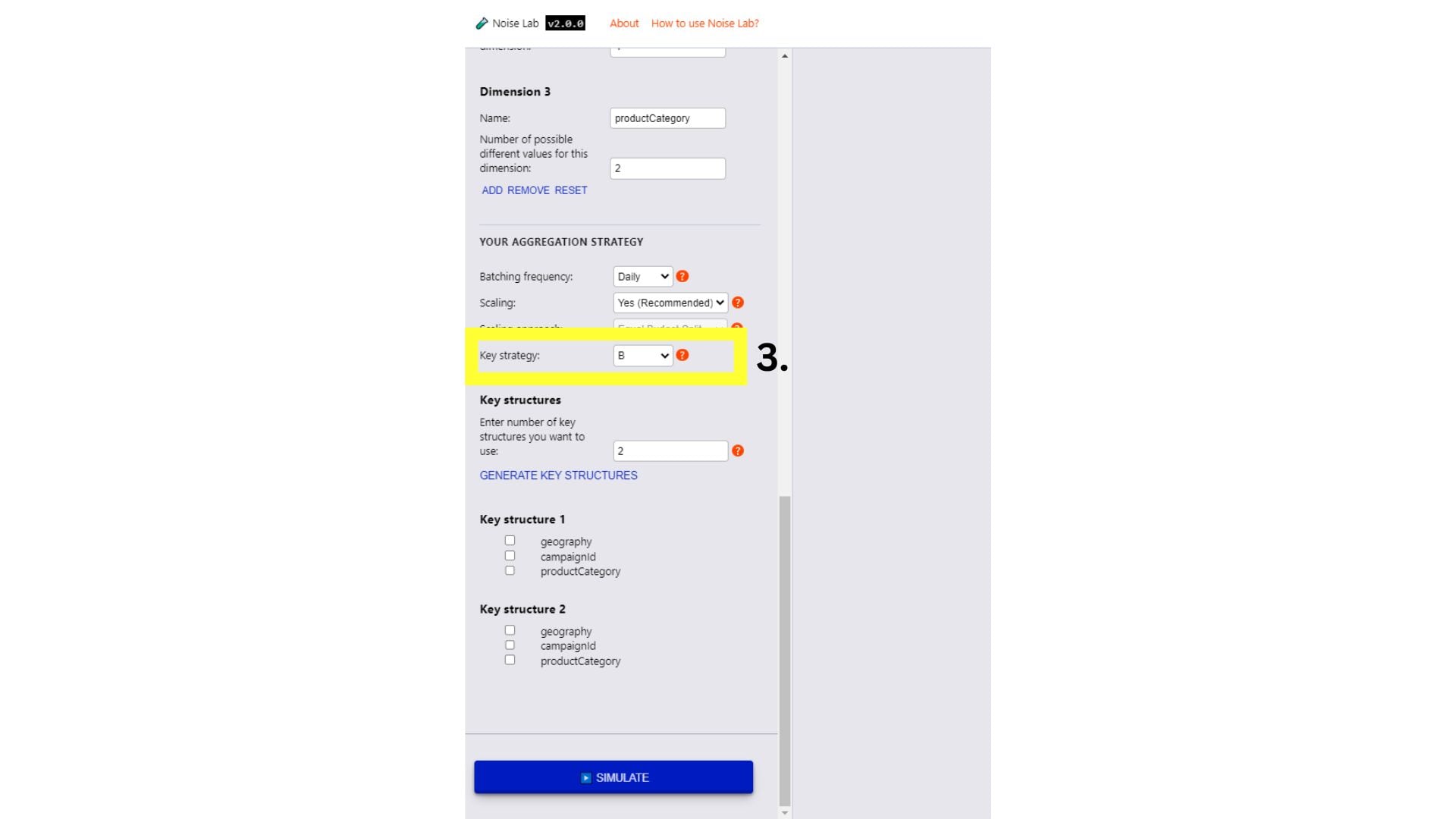Click the Batching frequency help icon
The height and width of the screenshot is (819, 1456).
click(x=682, y=276)
